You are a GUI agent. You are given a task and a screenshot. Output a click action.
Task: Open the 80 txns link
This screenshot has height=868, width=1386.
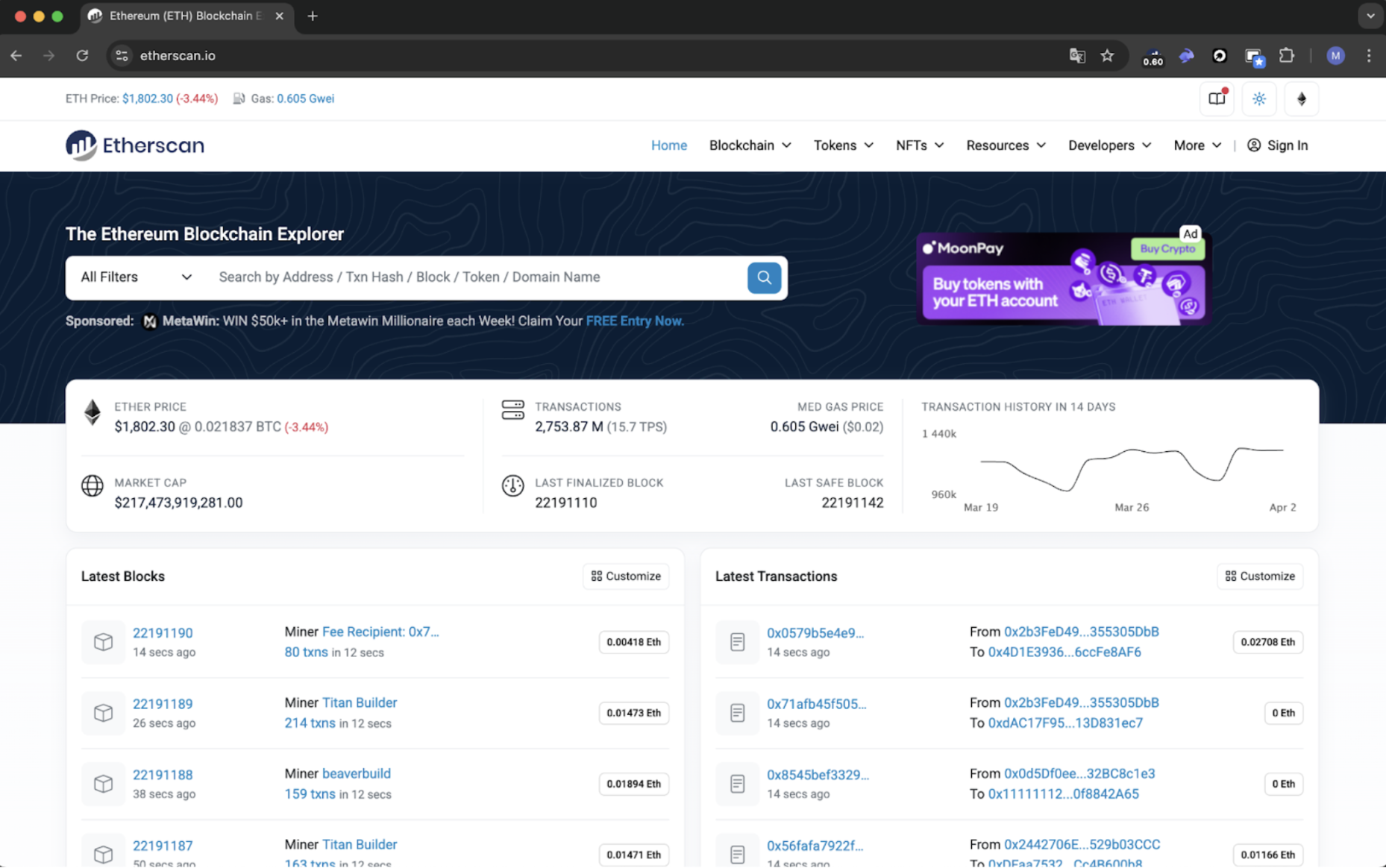(x=306, y=652)
